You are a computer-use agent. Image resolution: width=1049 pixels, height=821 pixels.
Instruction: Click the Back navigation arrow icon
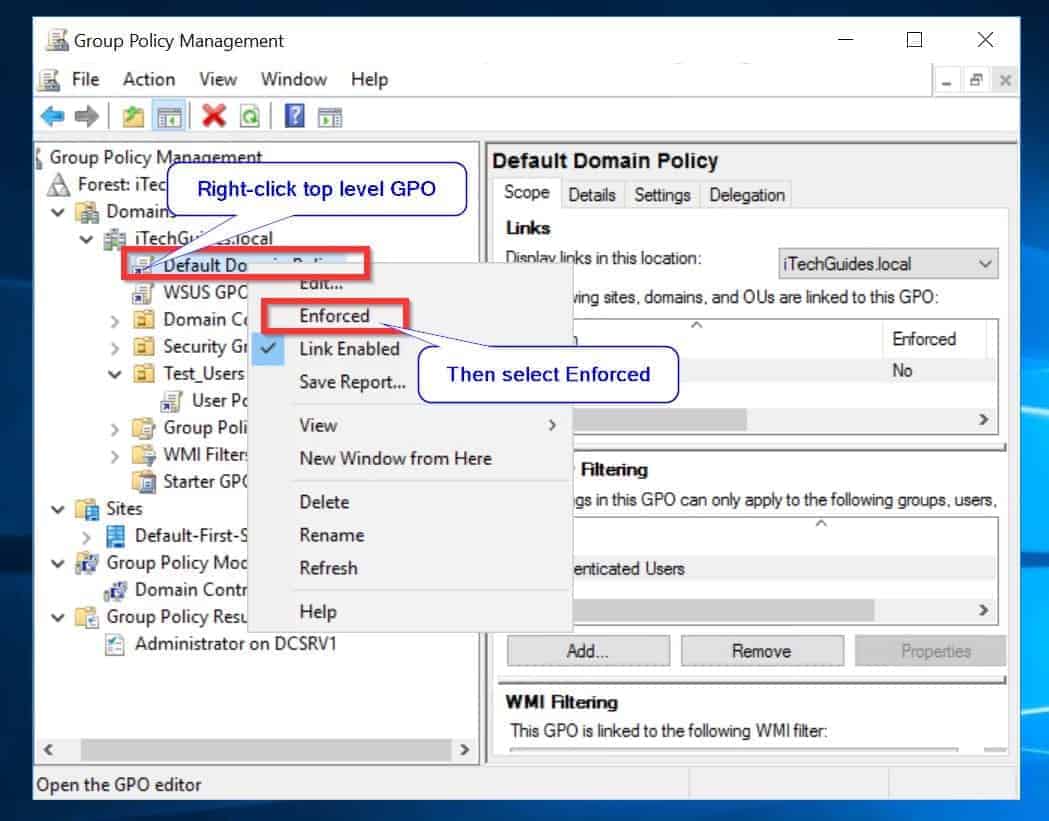click(x=51, y=115)
